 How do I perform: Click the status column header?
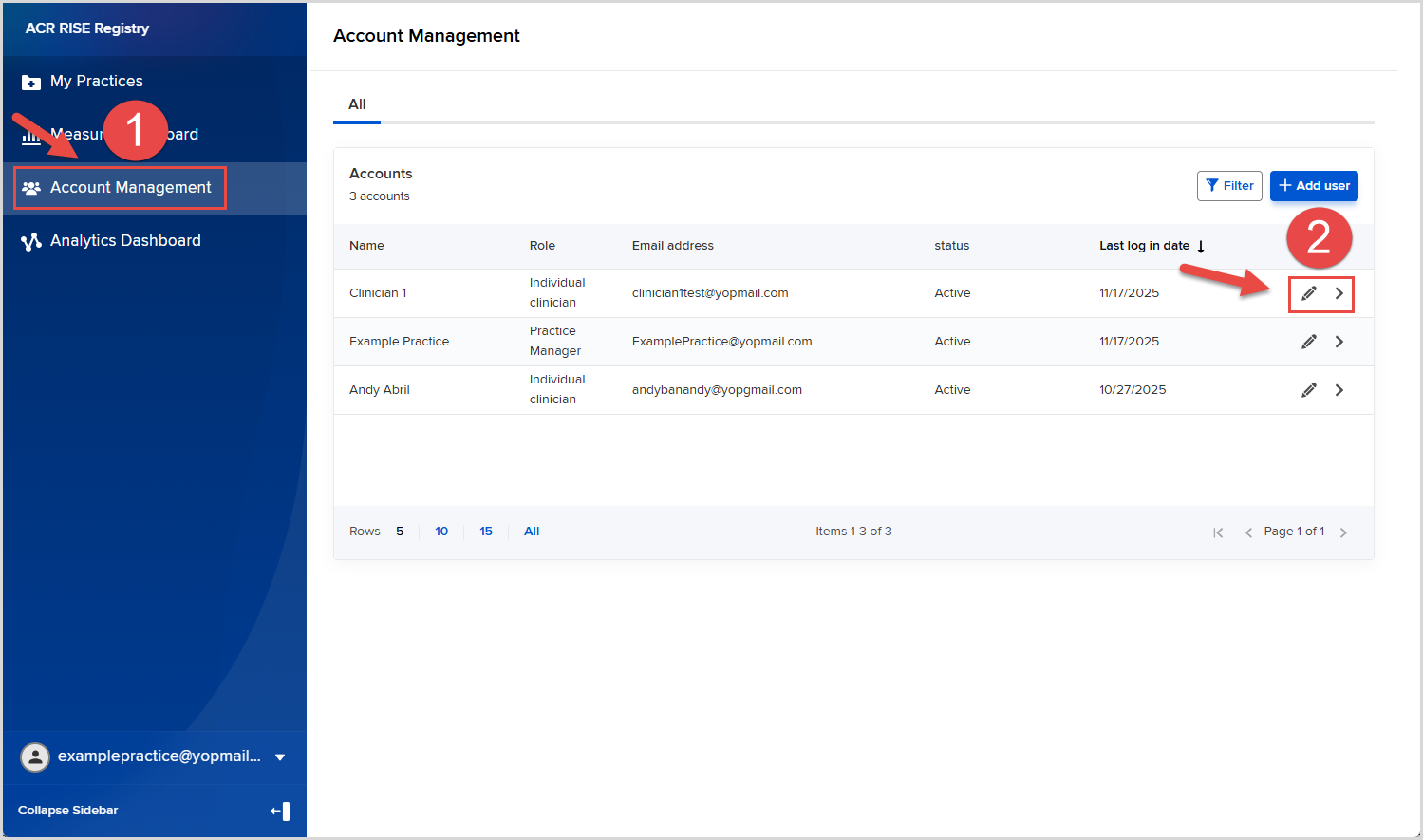(x=951, y=246)
